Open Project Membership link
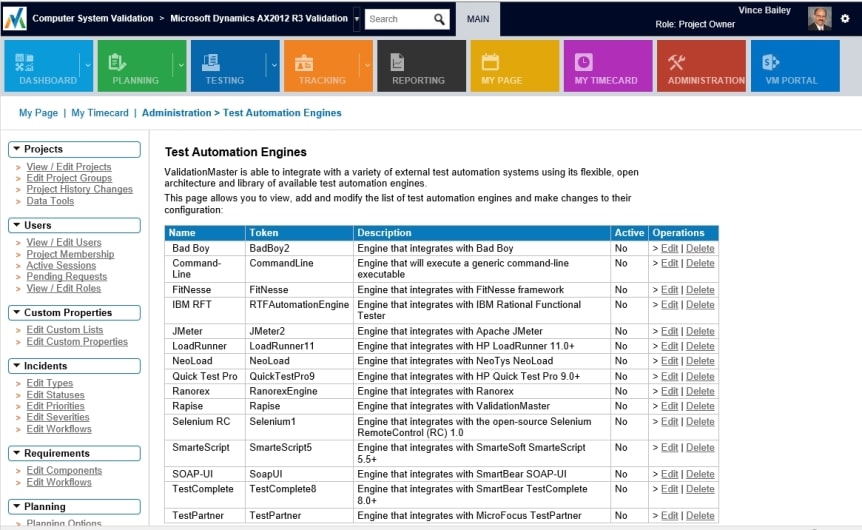The height and width of the screenshot is (530, 862). click(70, 254)
